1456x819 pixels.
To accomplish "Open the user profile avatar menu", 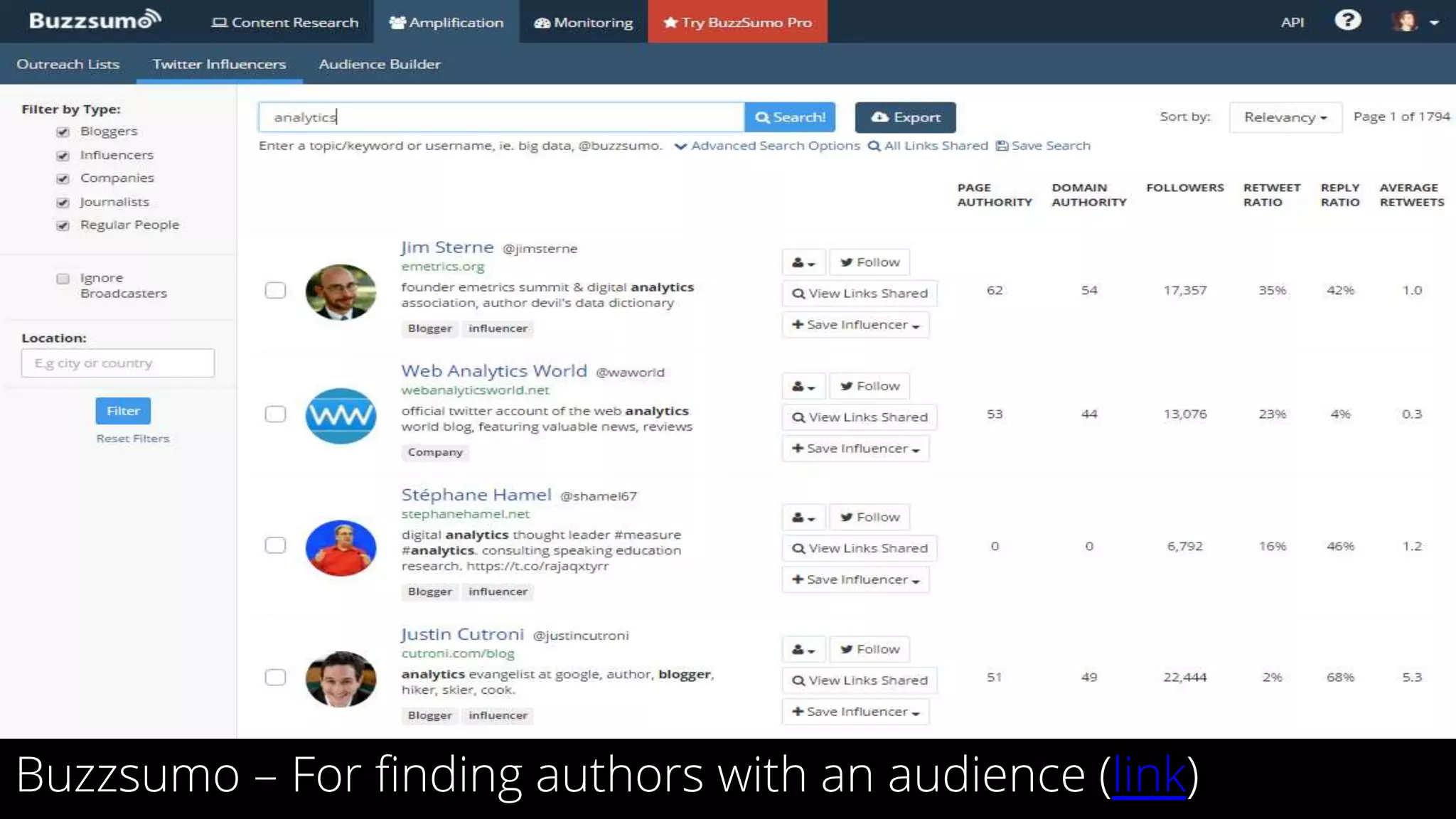I will pos(1415,21).
